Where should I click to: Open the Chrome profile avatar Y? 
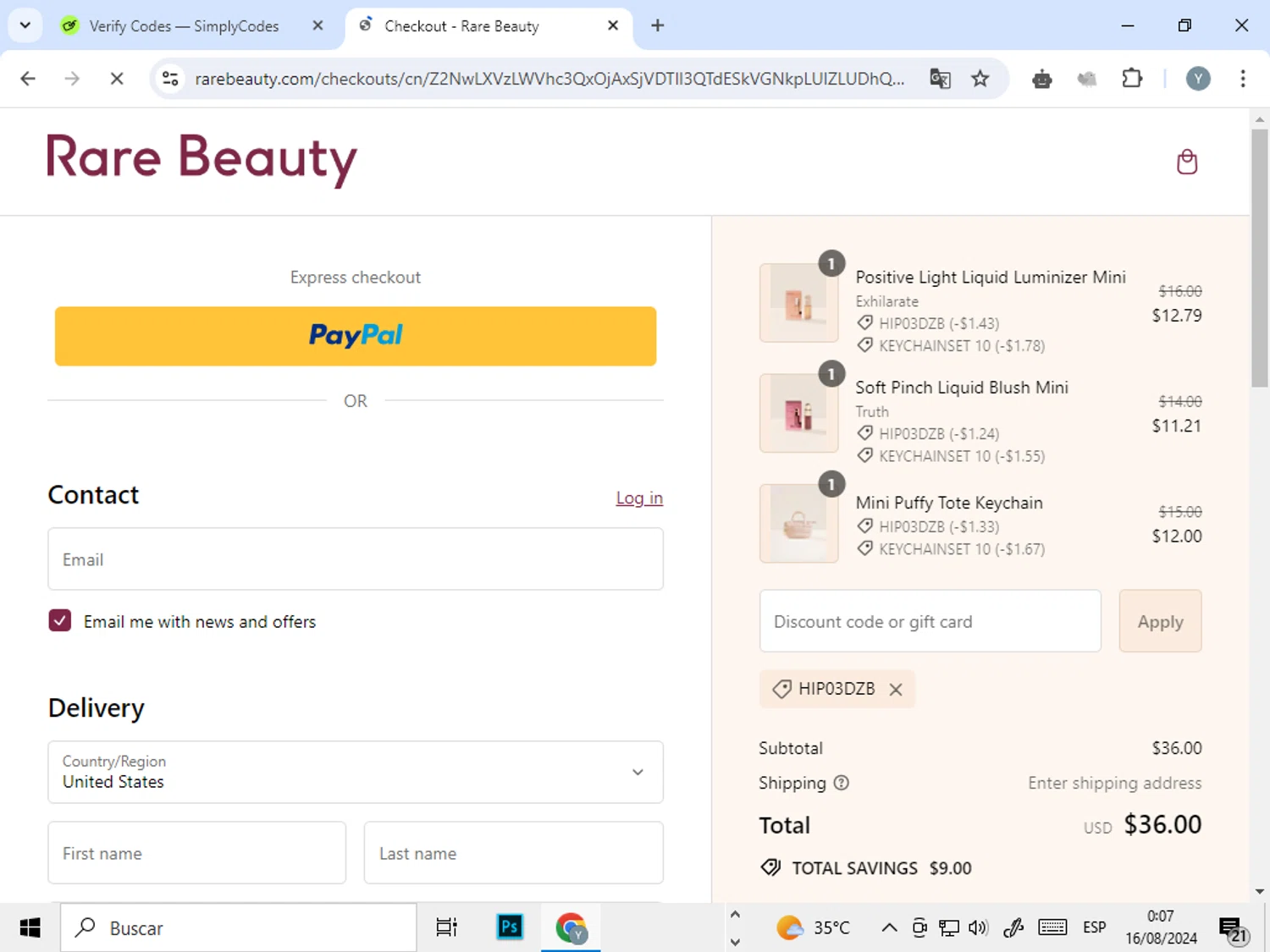[1197, 79]
